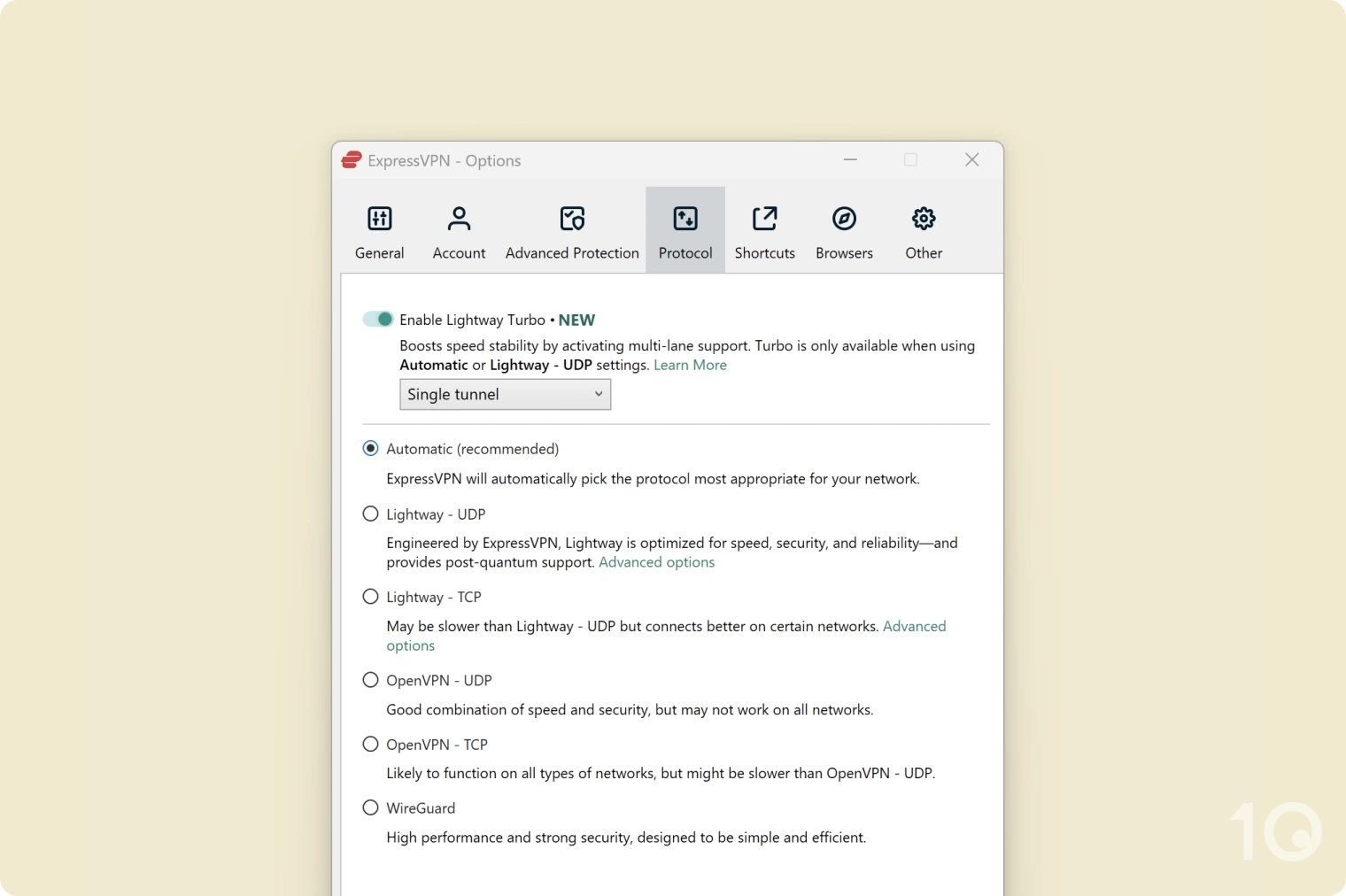
Task: Select the Automatic (recommended) radio button
Action: (x=371, y=449)
